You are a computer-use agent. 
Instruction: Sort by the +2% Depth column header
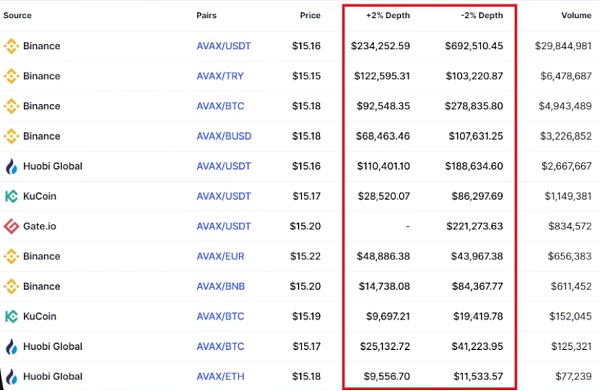pos(388,15)
